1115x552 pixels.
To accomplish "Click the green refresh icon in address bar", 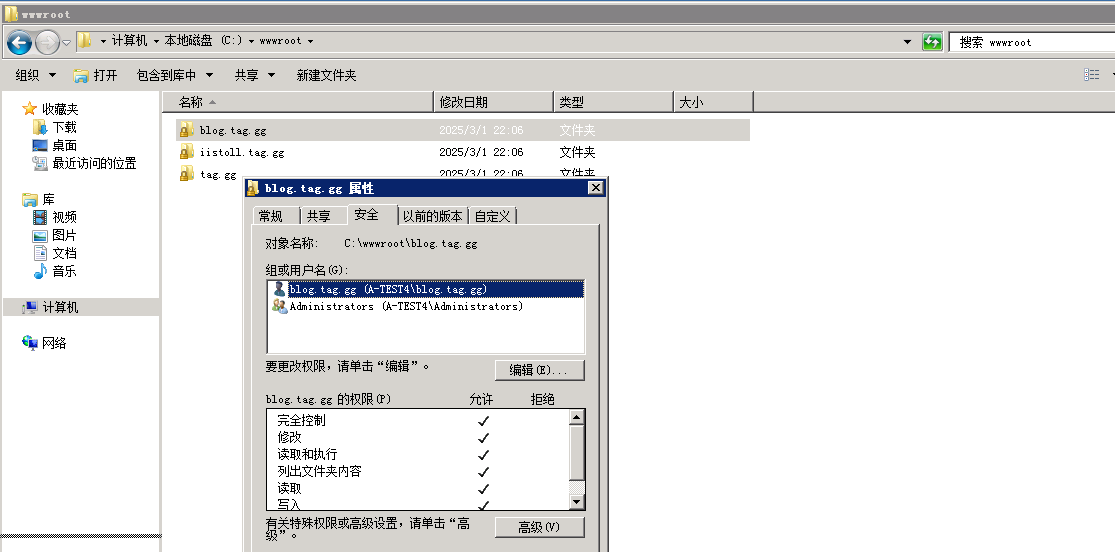I will 932,42.
